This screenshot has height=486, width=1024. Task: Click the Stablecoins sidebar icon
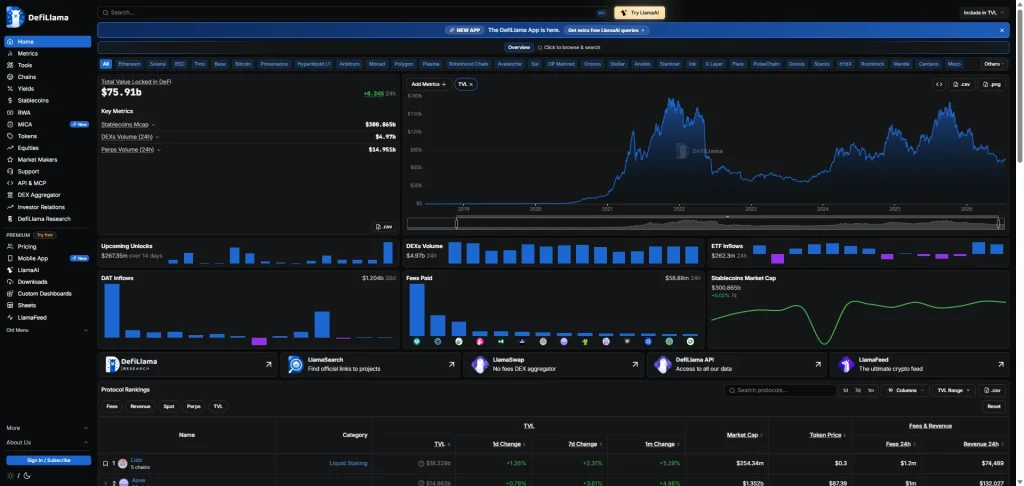coord(10,101)
